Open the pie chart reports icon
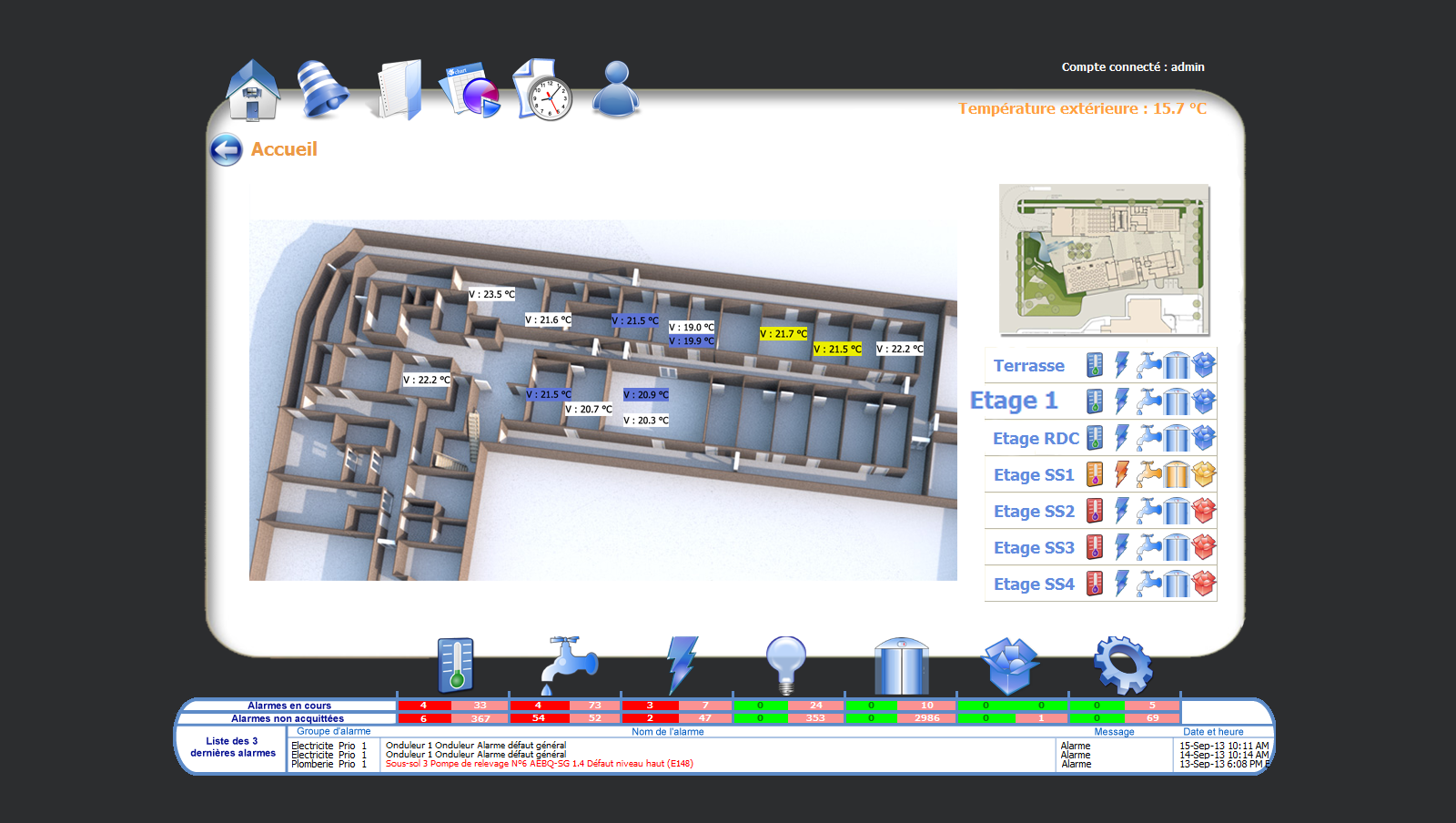The image size is (1456, 823). (470, 91)
